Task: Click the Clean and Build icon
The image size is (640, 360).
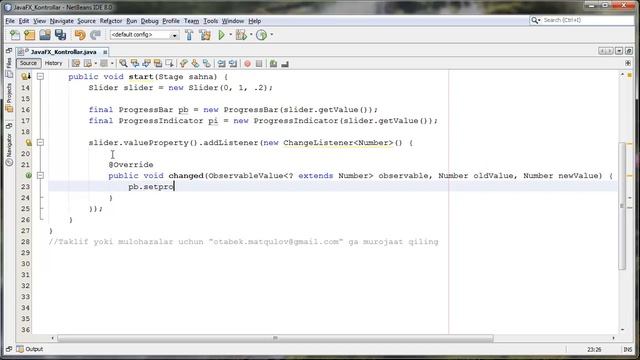Action: click(205, 35)
